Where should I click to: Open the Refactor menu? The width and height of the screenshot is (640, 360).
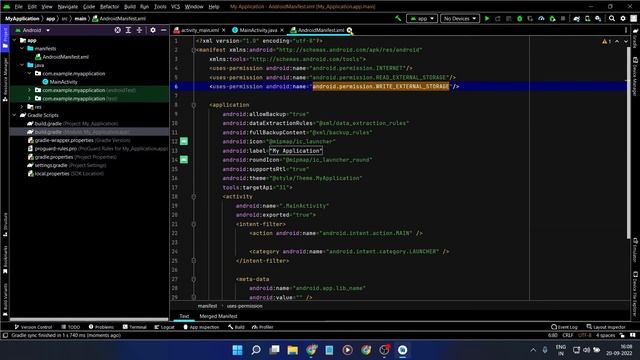click(x=109, y=7)
